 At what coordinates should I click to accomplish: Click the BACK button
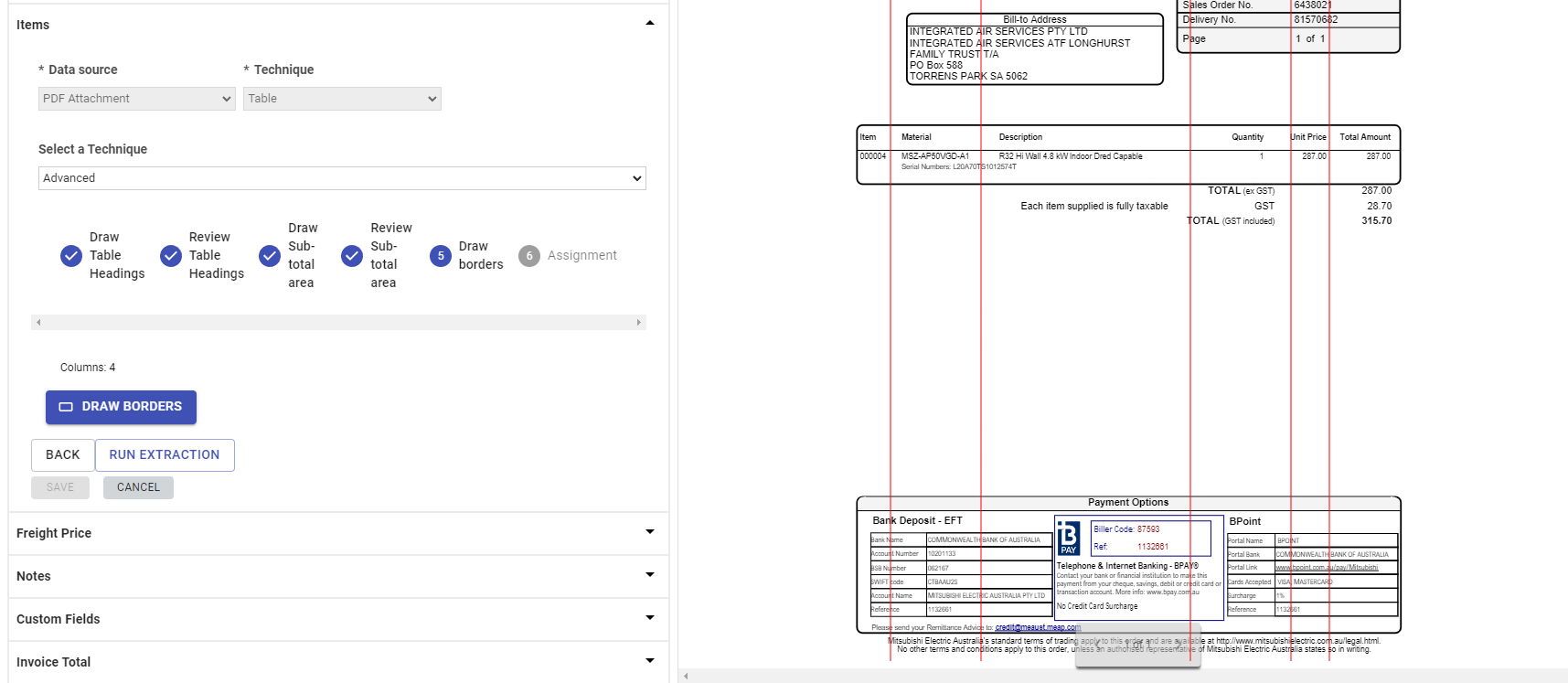click(x=63, y=455)
